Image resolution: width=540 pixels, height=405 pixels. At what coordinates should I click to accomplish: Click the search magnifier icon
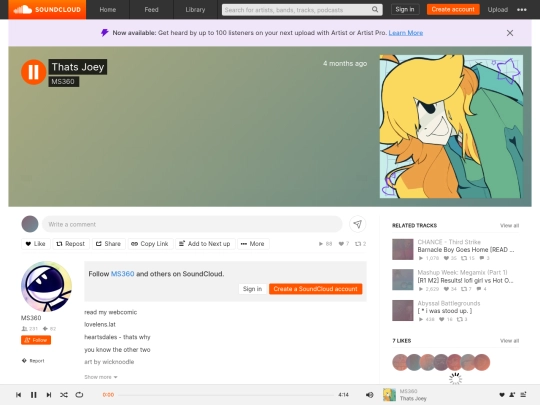click(375, 10)
